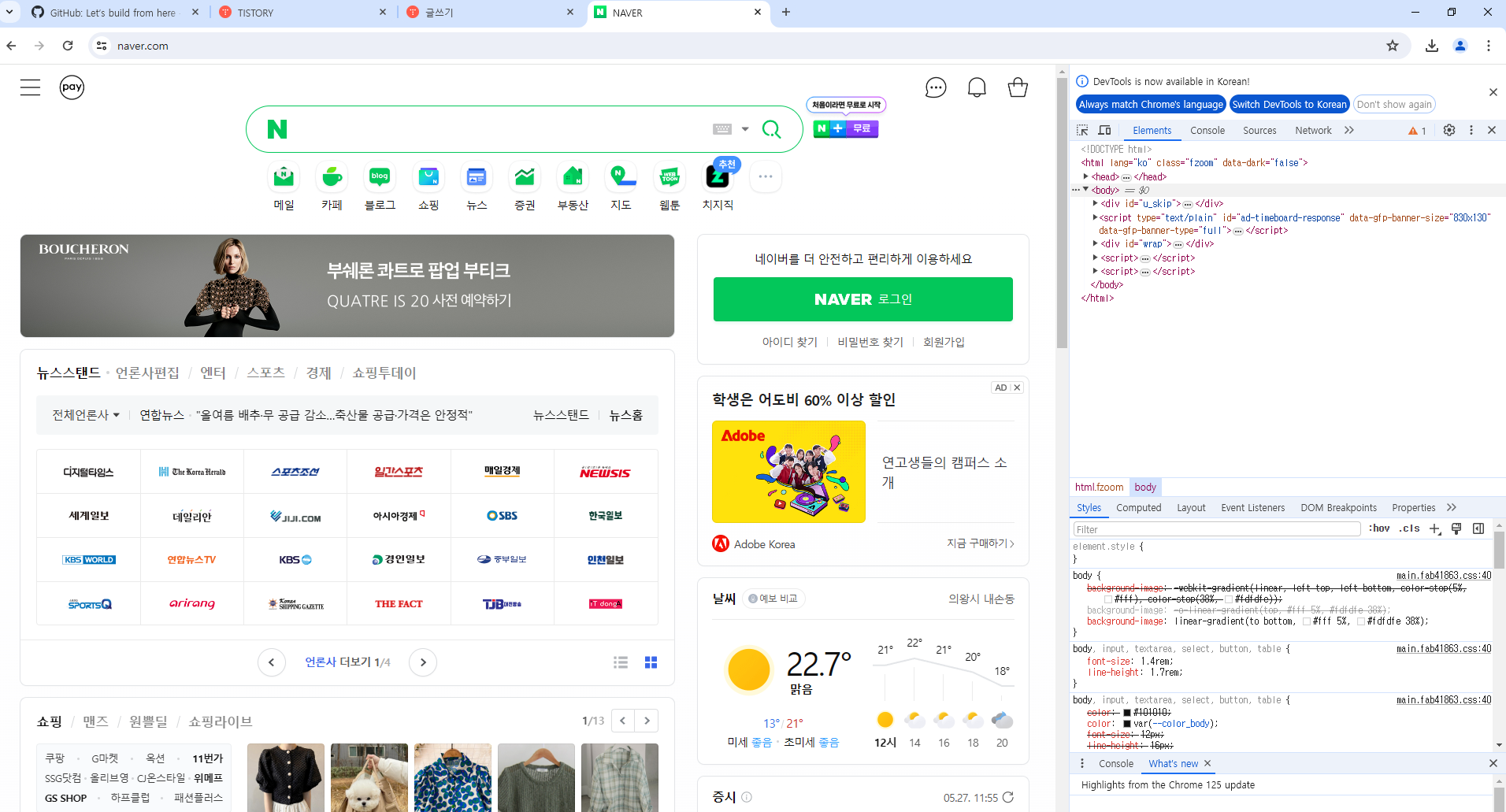Open the Boucheron banner advertisement
Screen dimensions: 1506x812
click(347, 286)
